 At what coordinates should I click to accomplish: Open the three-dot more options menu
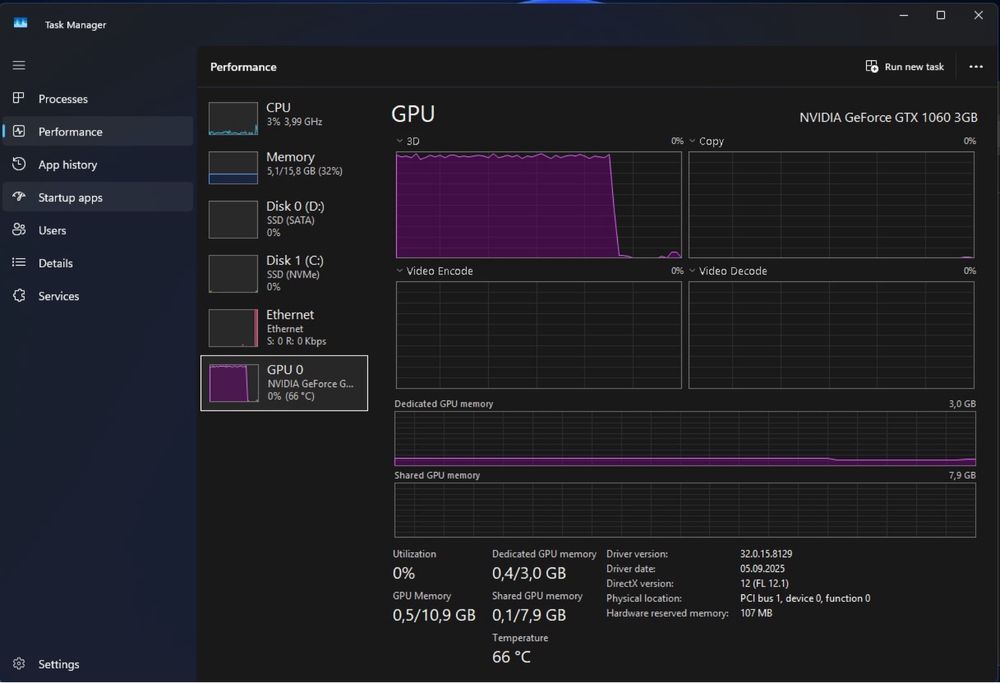[x=976, y=66]
